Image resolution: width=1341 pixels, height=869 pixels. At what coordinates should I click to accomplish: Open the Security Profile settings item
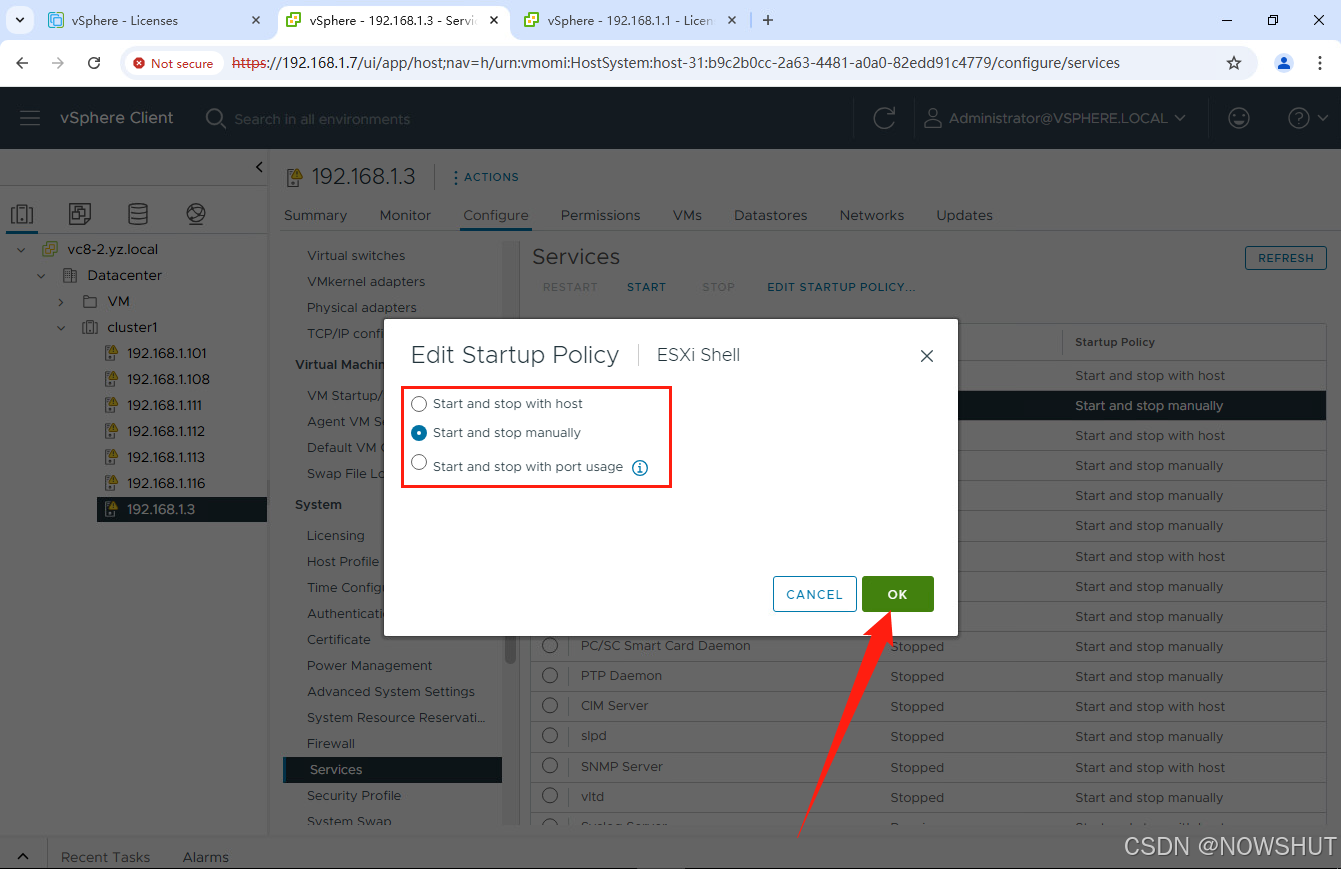[354, 795]
